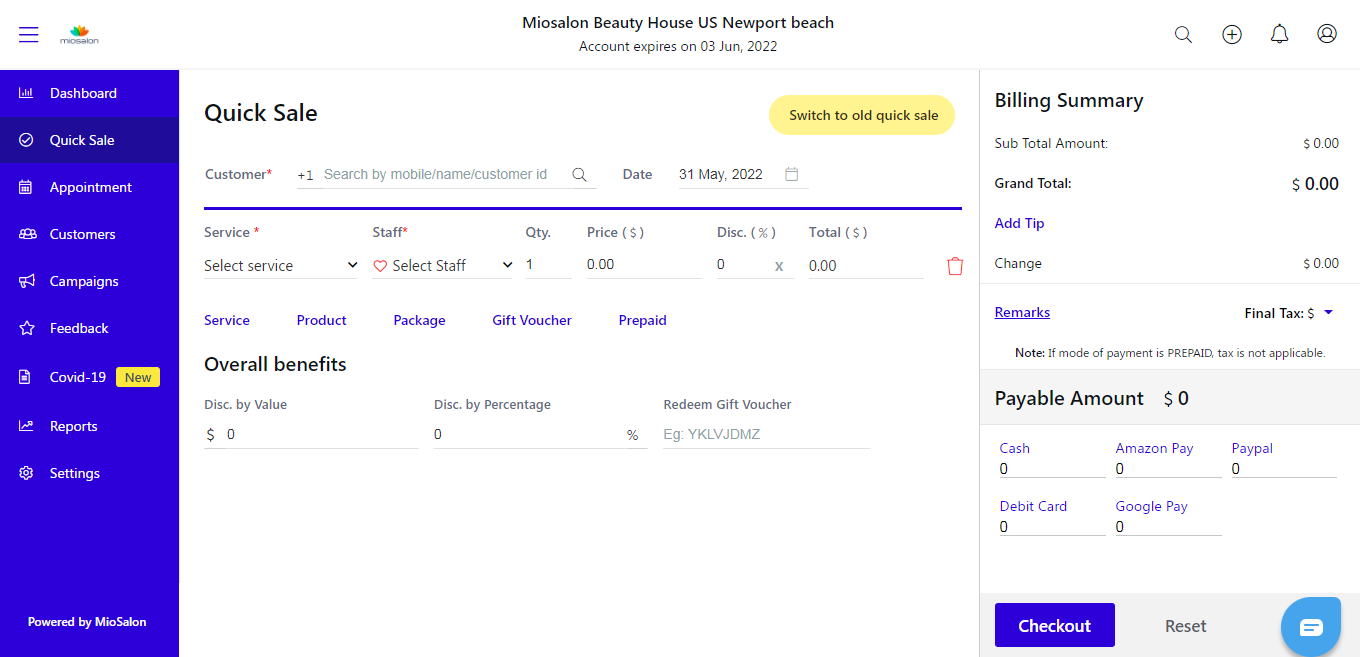Click the search magnifier in top bar
This screenshot has height=657, width=1360.
[x=1183, y=34]
